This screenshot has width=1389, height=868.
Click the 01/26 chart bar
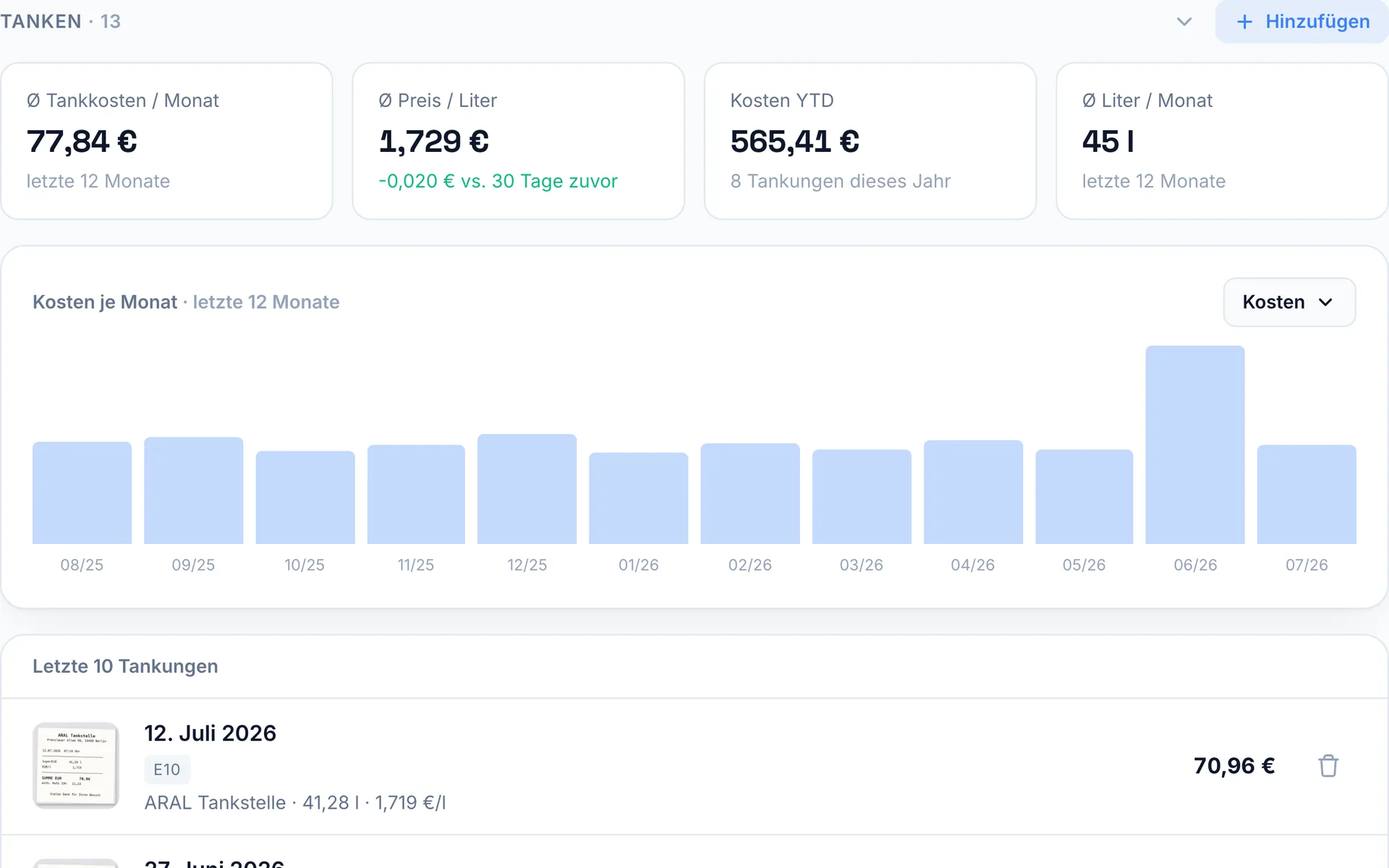[638, 498]
